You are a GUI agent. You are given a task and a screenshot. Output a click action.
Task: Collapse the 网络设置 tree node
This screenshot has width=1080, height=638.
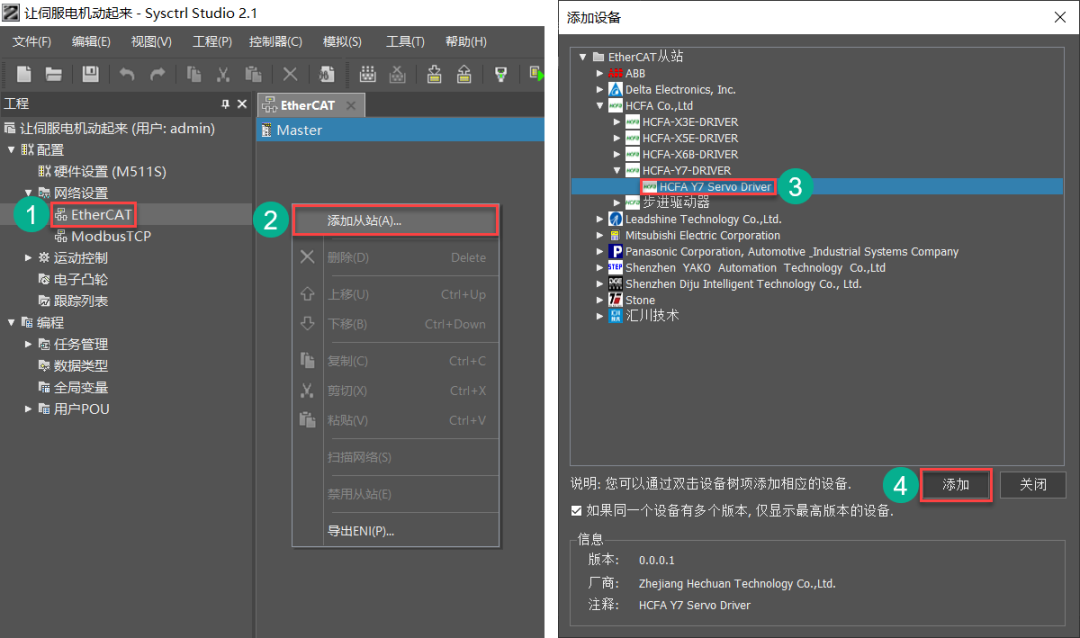click(28, 193)
